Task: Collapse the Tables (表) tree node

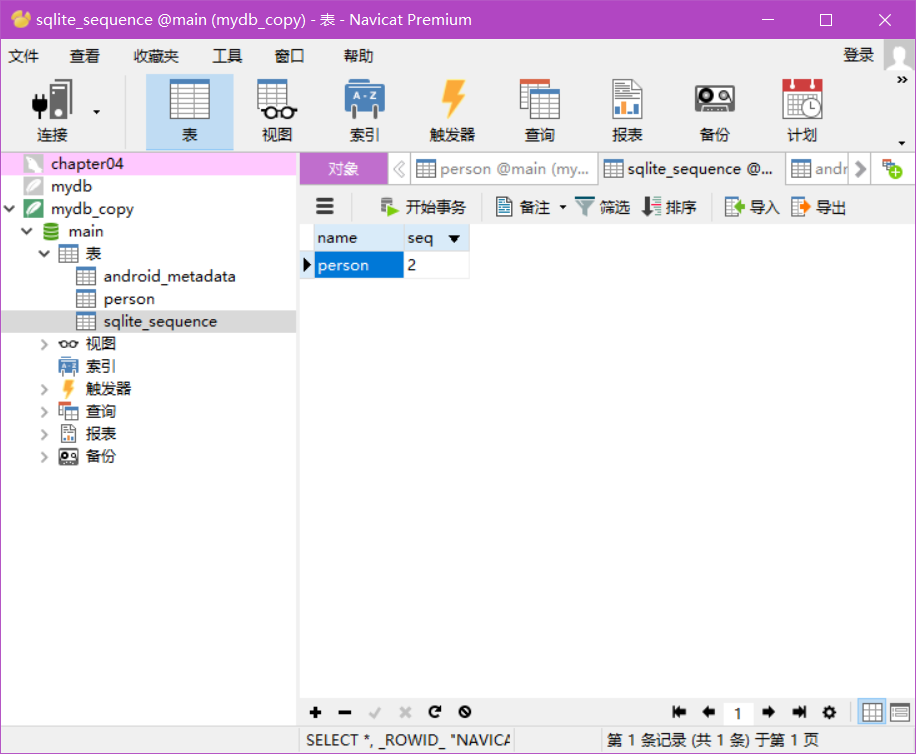Action: tap(44, 253)
